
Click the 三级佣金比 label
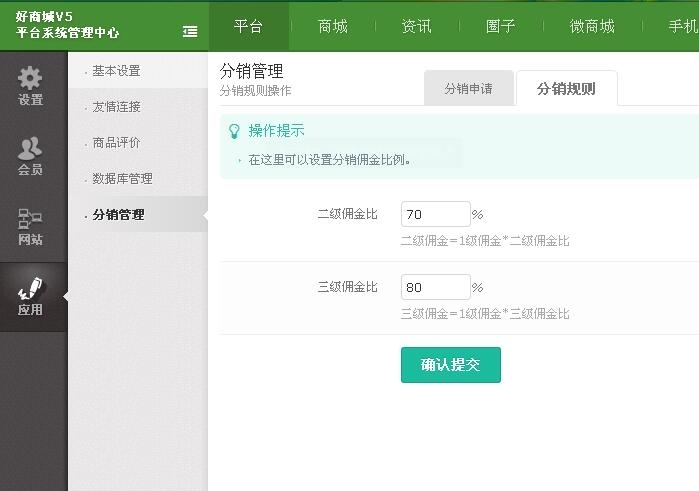347,287
